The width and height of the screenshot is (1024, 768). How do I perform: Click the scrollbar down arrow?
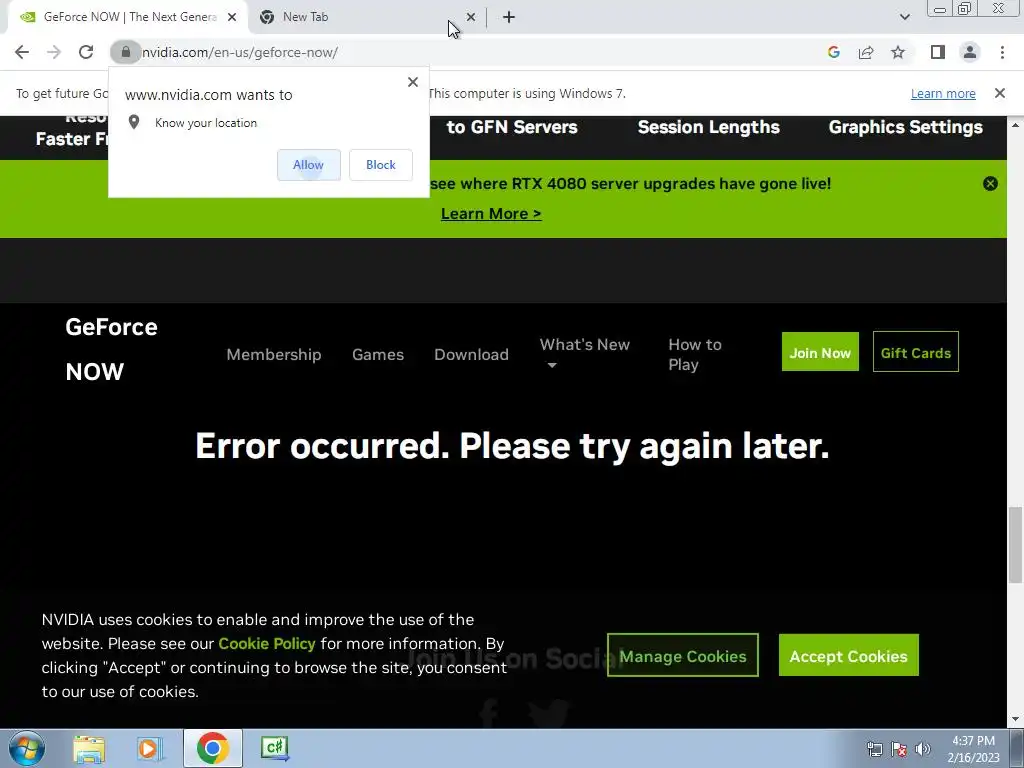coord(1015,719)
